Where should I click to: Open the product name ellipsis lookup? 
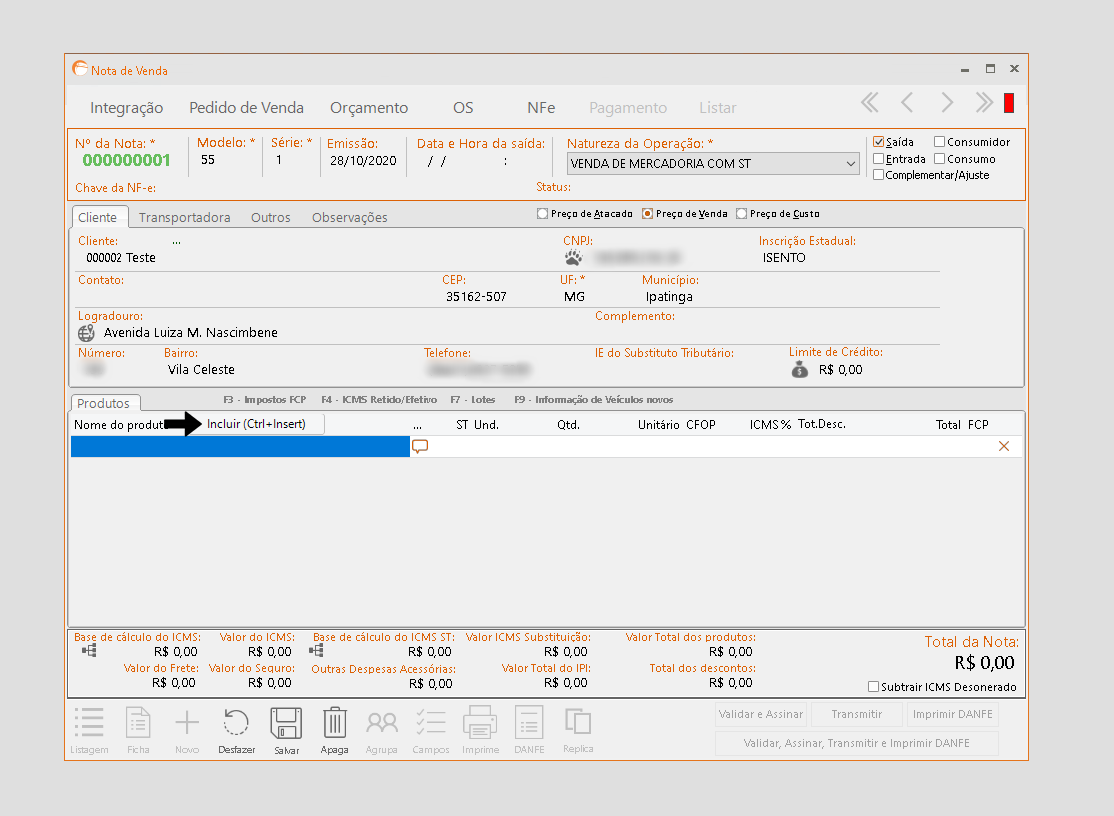(x=417, y=425)
